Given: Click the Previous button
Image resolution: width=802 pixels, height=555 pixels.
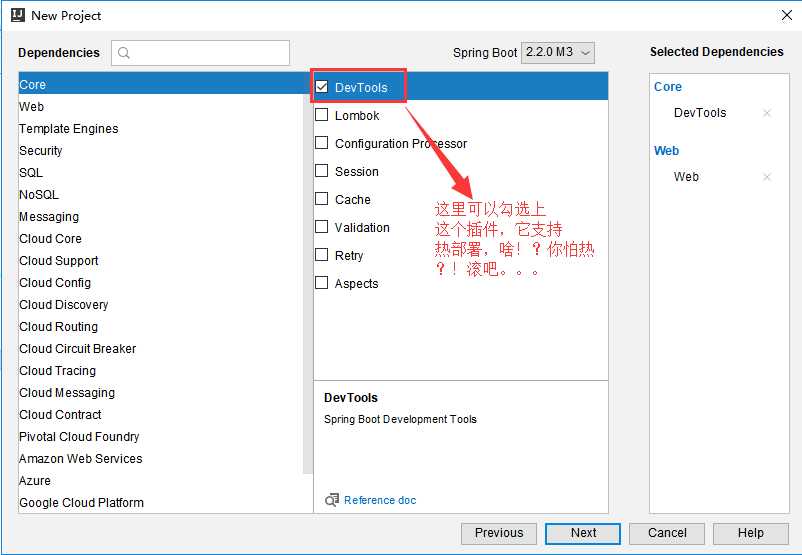Looking at the screenshot, I should click(499, 533).
